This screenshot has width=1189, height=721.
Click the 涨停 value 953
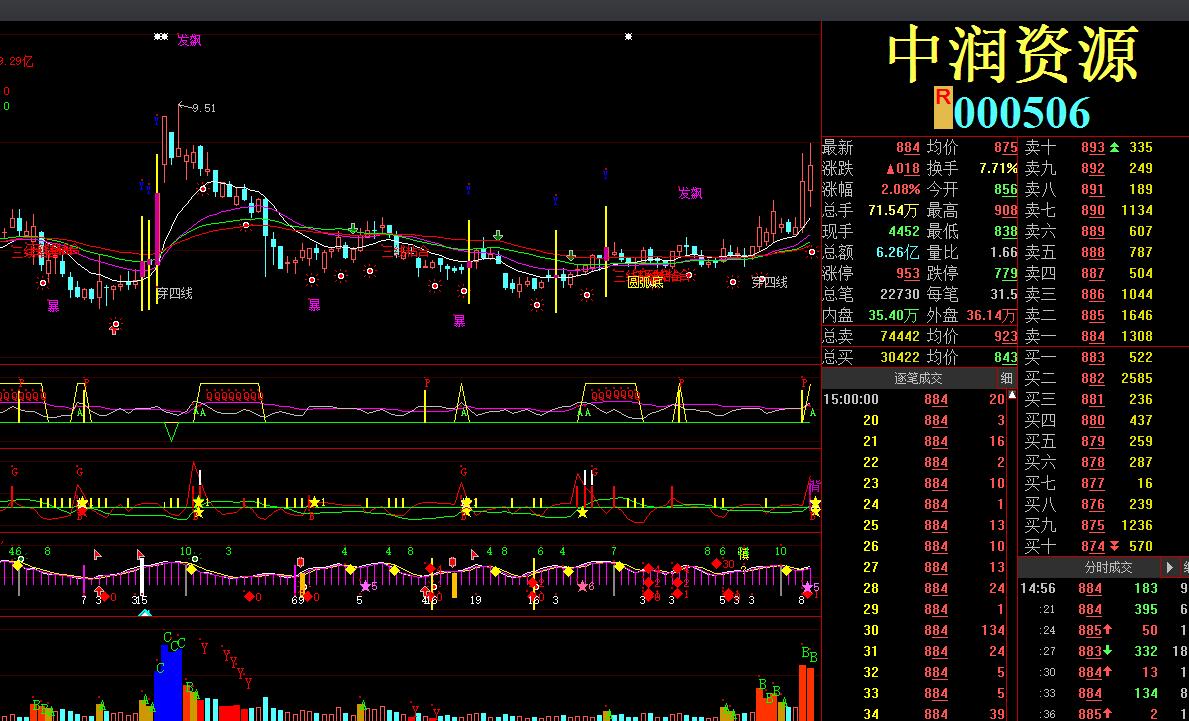908,273
